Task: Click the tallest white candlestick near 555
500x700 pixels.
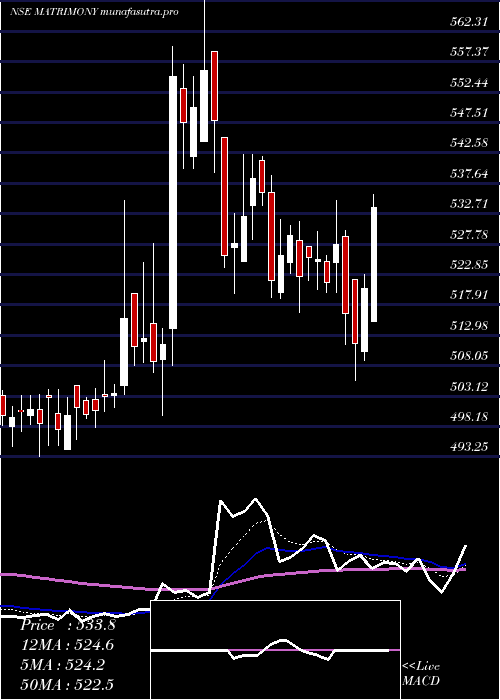Action: tap(173, 202)
